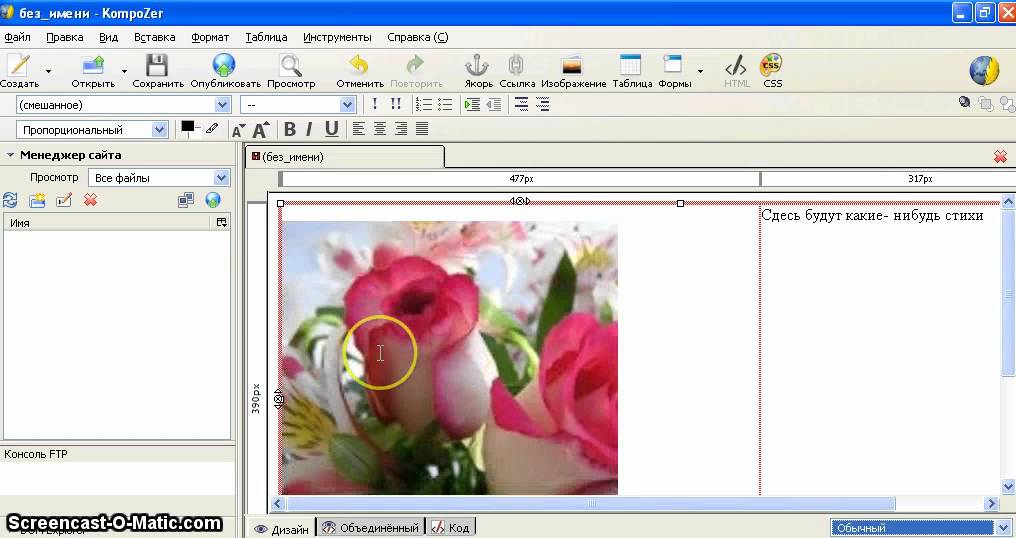Collapse the Менеджер сайта panel triangle
Image resolution: width=1016 pixels, height=538 pixels.
click(x=10, y=155)
